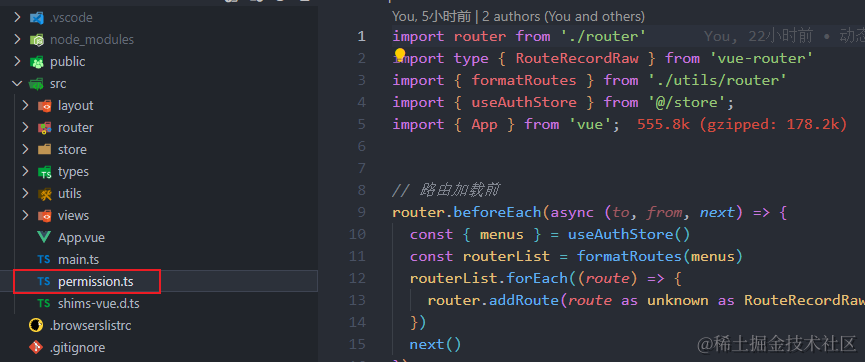
Task: Click the TS icon beside permission.ts
Action: [x=44, y=281]
